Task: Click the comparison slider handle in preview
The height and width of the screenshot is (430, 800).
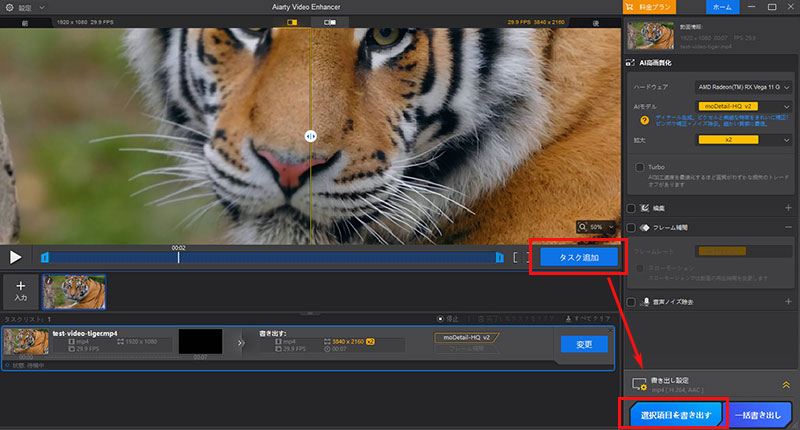Action: click(310, 136)
